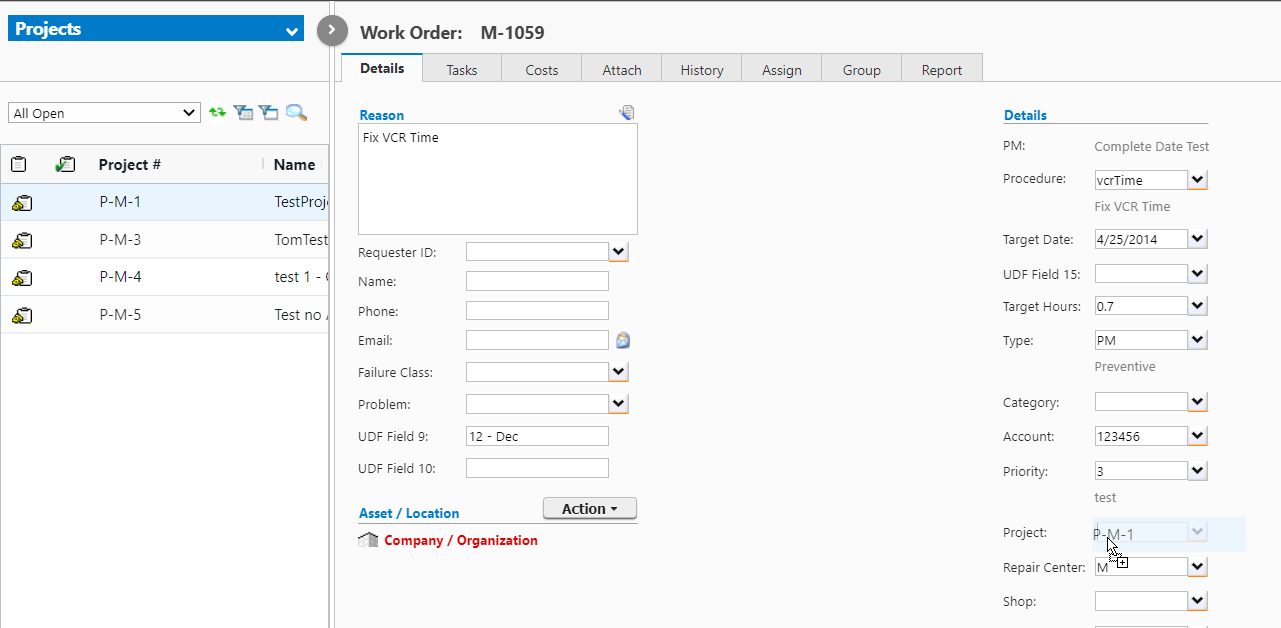Click in the Reason text area
Screen dimensions: 1281x628
497,179
